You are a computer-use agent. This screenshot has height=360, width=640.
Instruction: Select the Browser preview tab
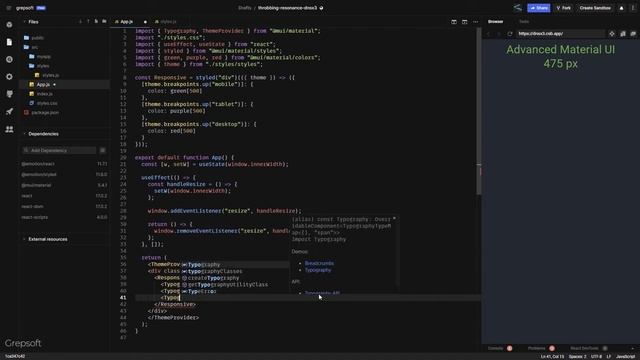[496, 22]
